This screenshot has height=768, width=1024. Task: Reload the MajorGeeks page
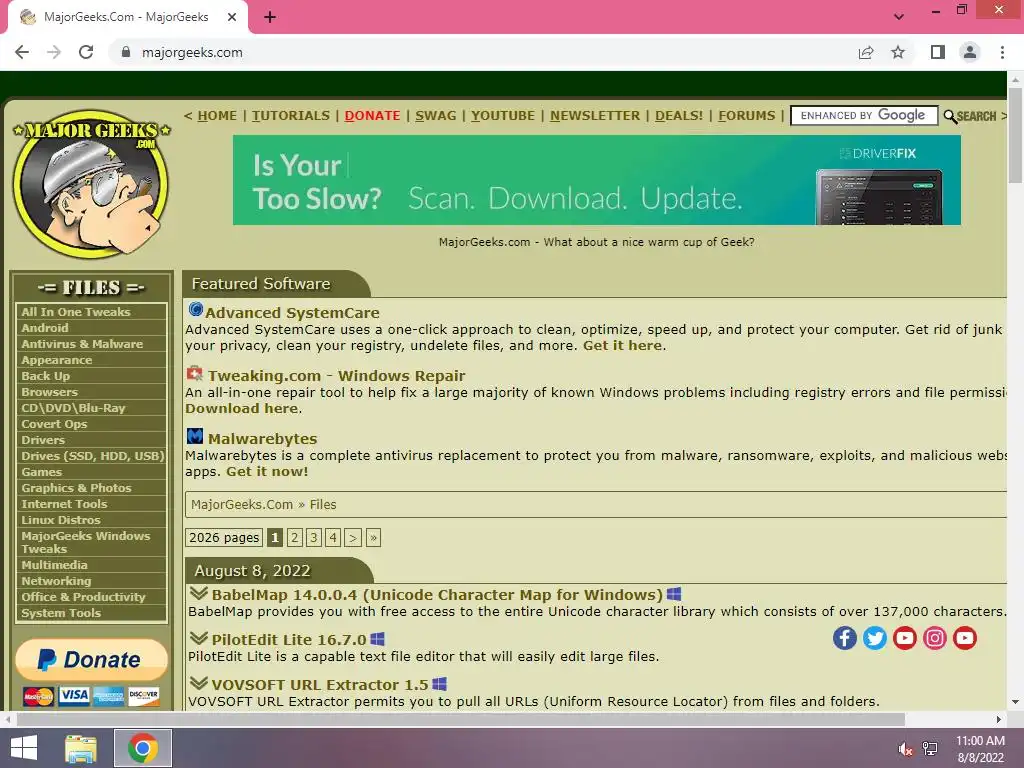click(86, 52)
